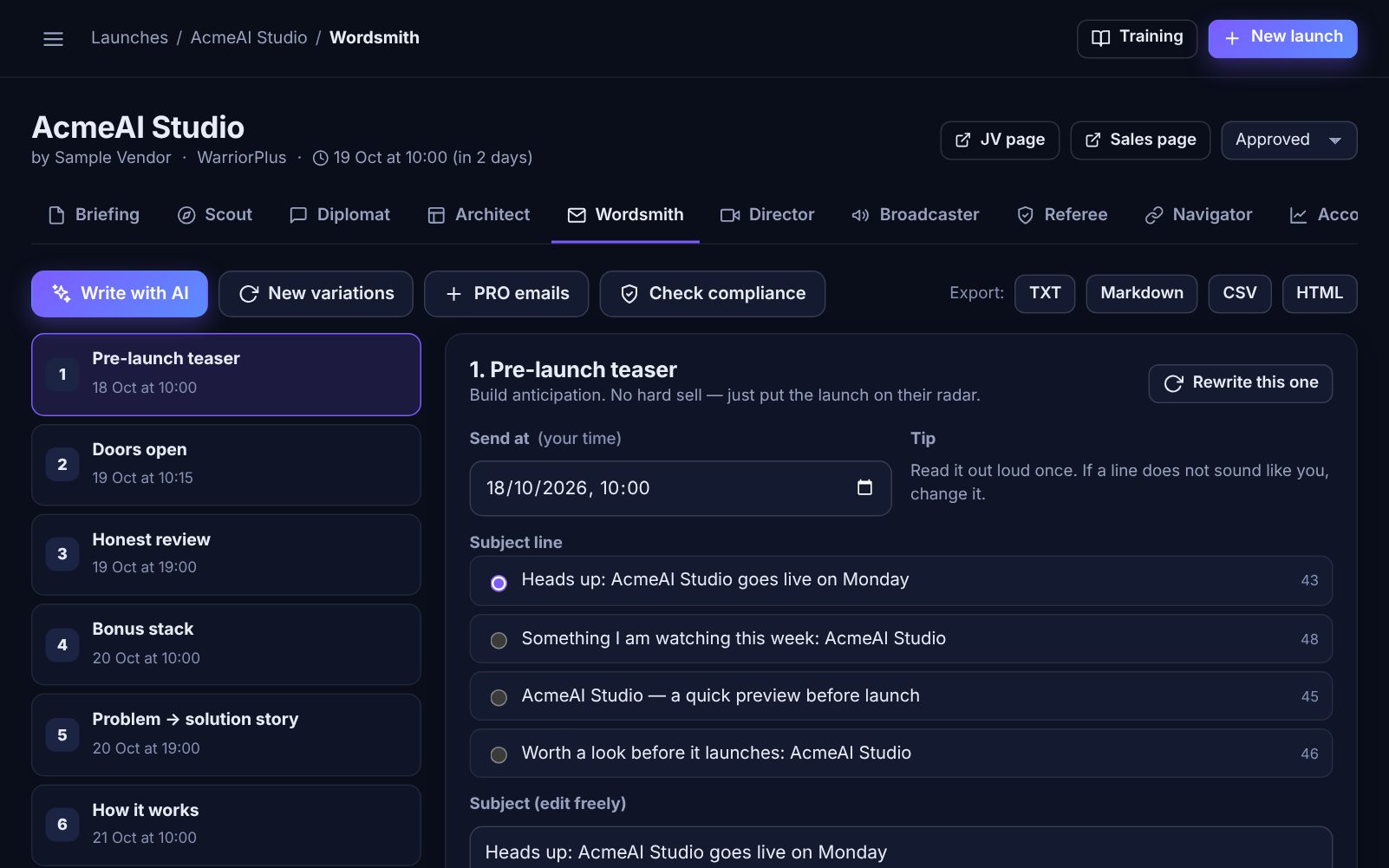
Task: Select the Doors open email
Action: 225,465
